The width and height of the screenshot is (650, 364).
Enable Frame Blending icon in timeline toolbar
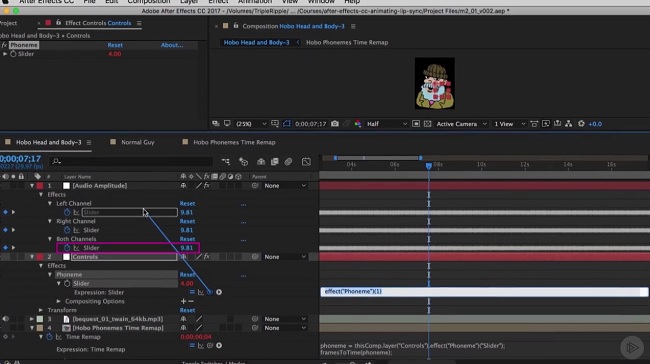(274, 162)
